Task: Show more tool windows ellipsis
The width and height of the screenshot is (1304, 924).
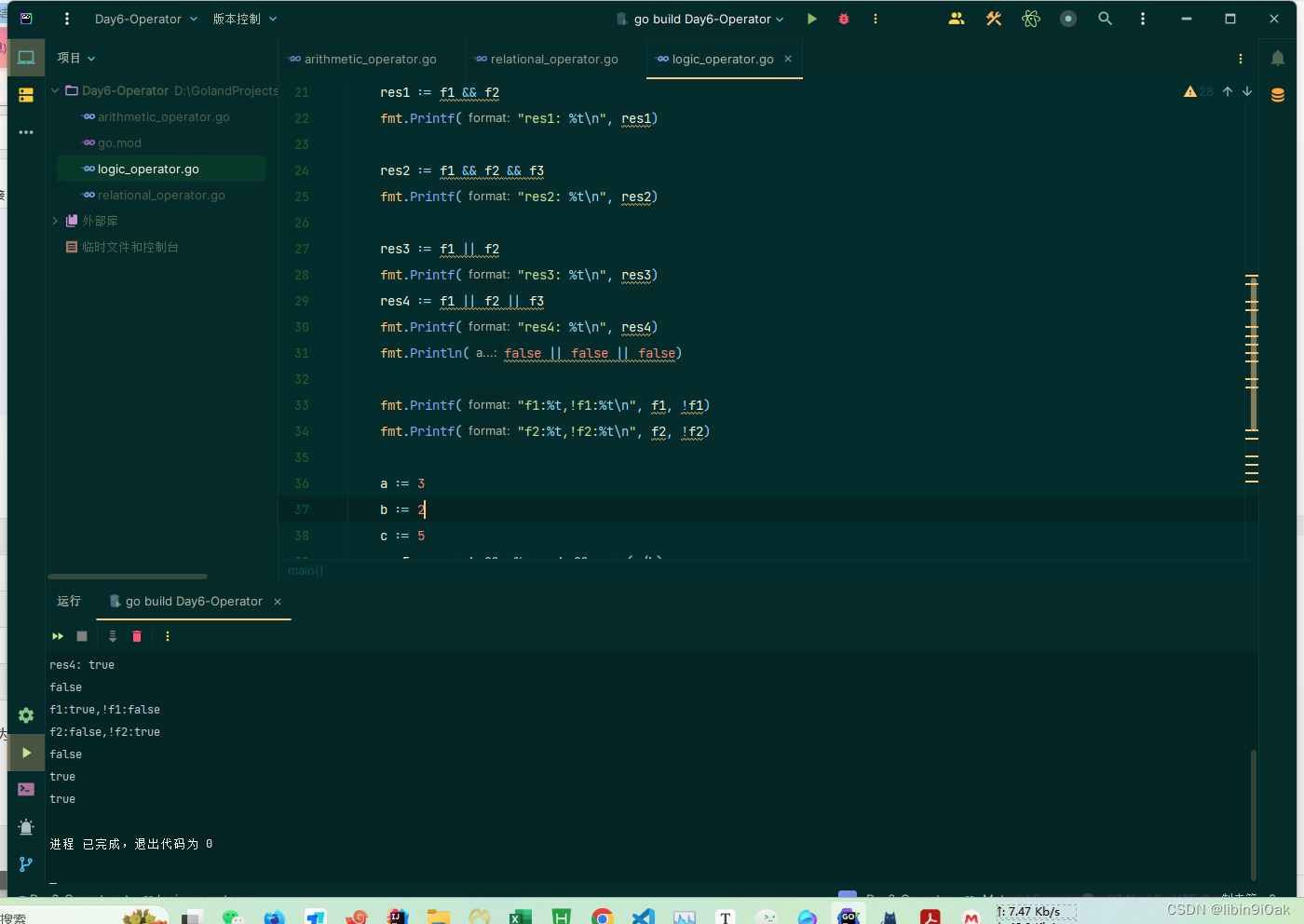Action: coord(26,132)
